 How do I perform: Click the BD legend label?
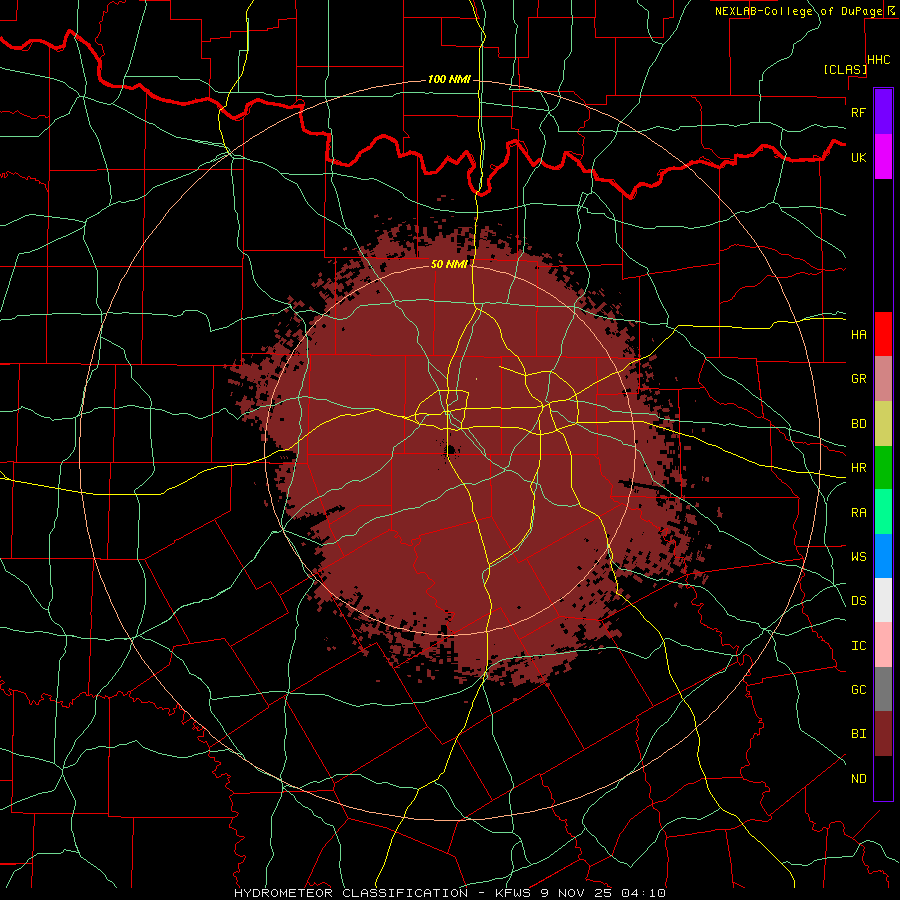859,424
